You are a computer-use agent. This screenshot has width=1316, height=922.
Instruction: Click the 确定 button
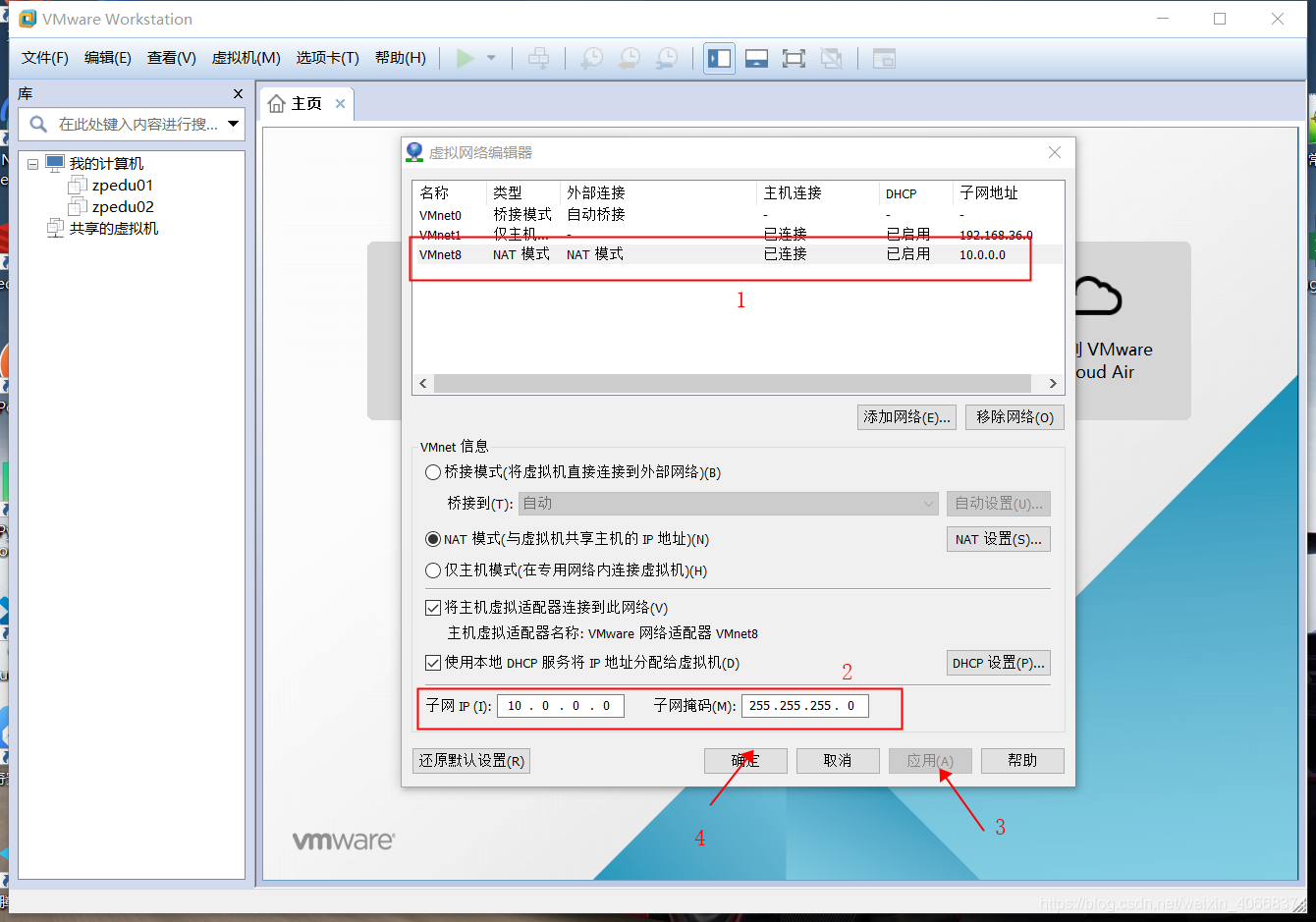pos(745,761)
